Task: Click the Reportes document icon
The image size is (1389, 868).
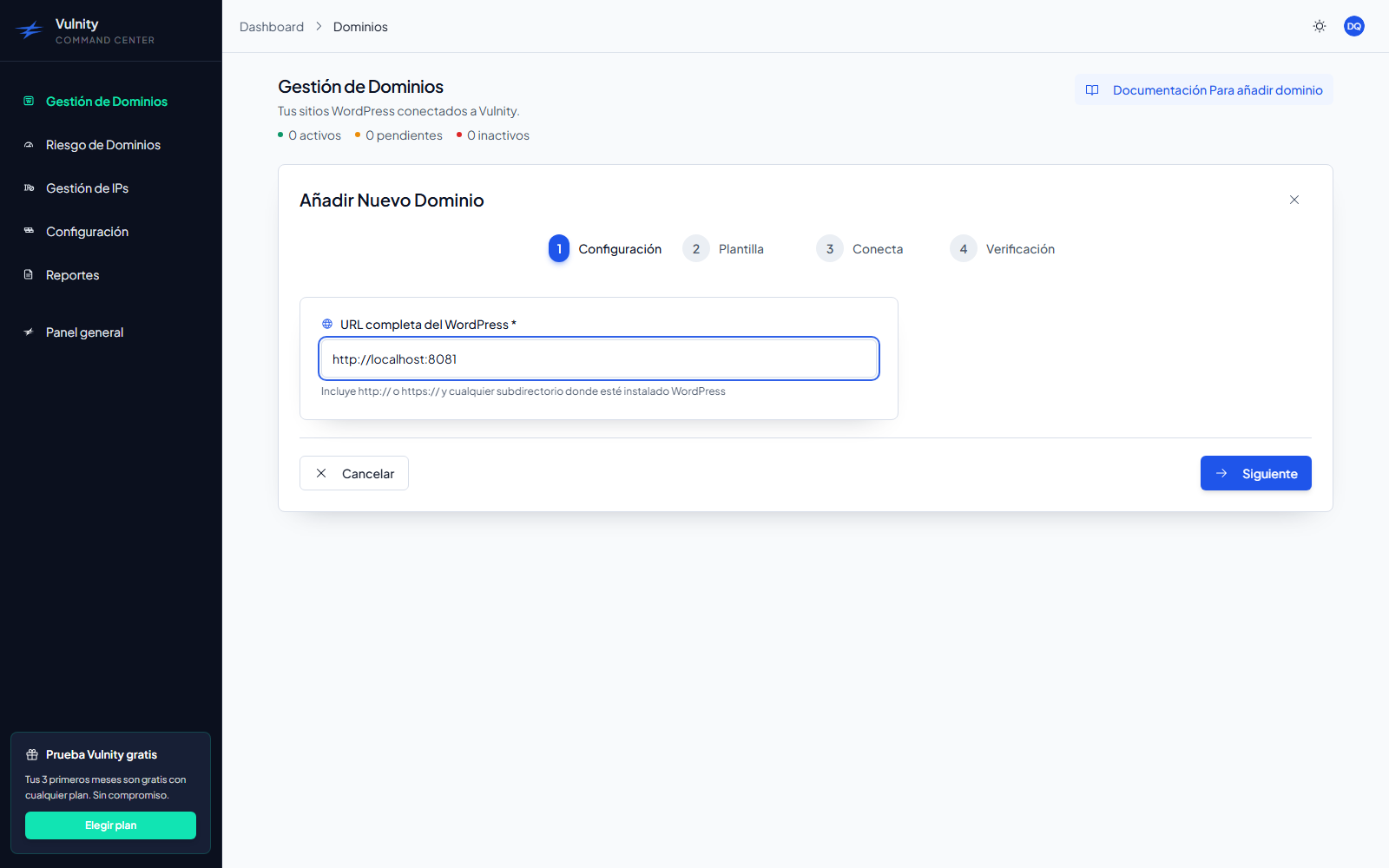Action: (x=29, y=275)
